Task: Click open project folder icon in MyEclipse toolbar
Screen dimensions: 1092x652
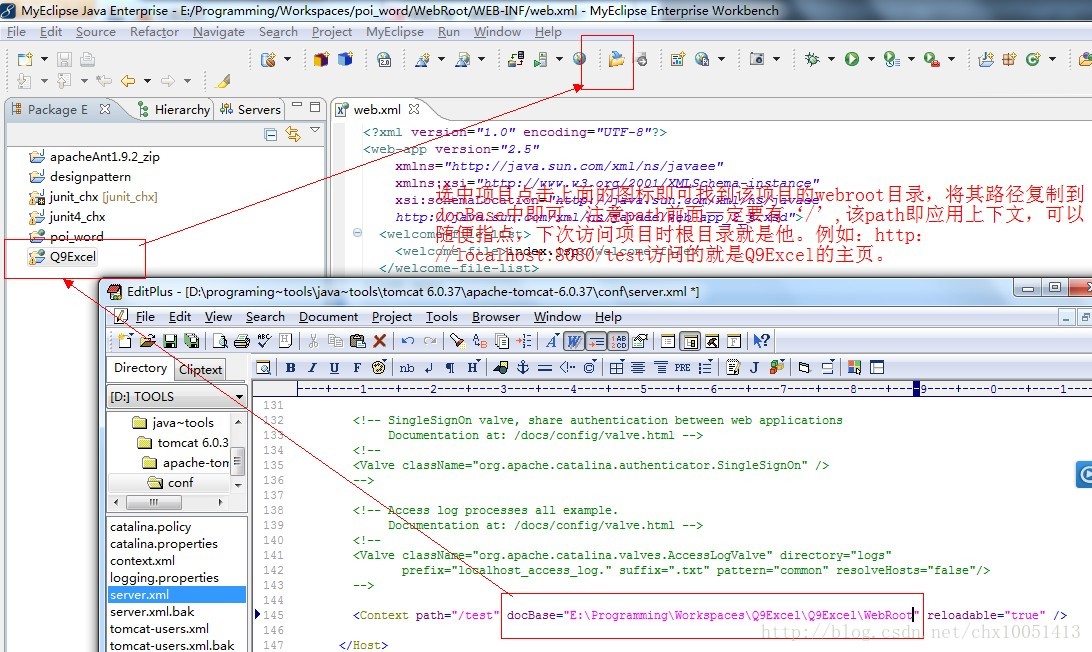Action: click(616, 59)
